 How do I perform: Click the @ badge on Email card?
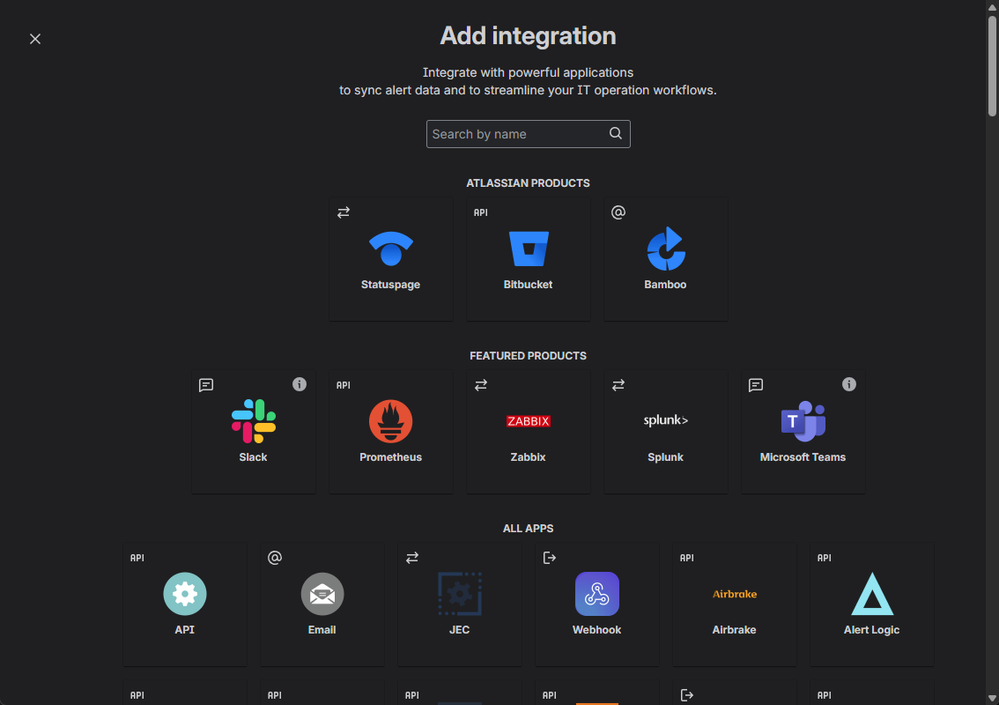[275, 557]
